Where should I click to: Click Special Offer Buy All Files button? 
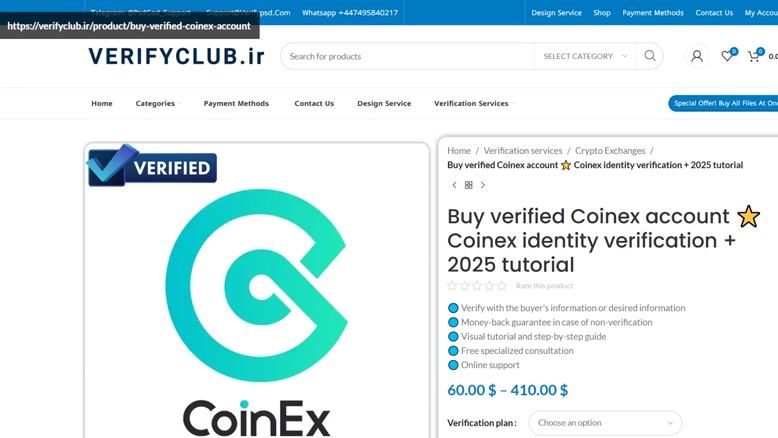pyautogui.click(x=723, y=103)
